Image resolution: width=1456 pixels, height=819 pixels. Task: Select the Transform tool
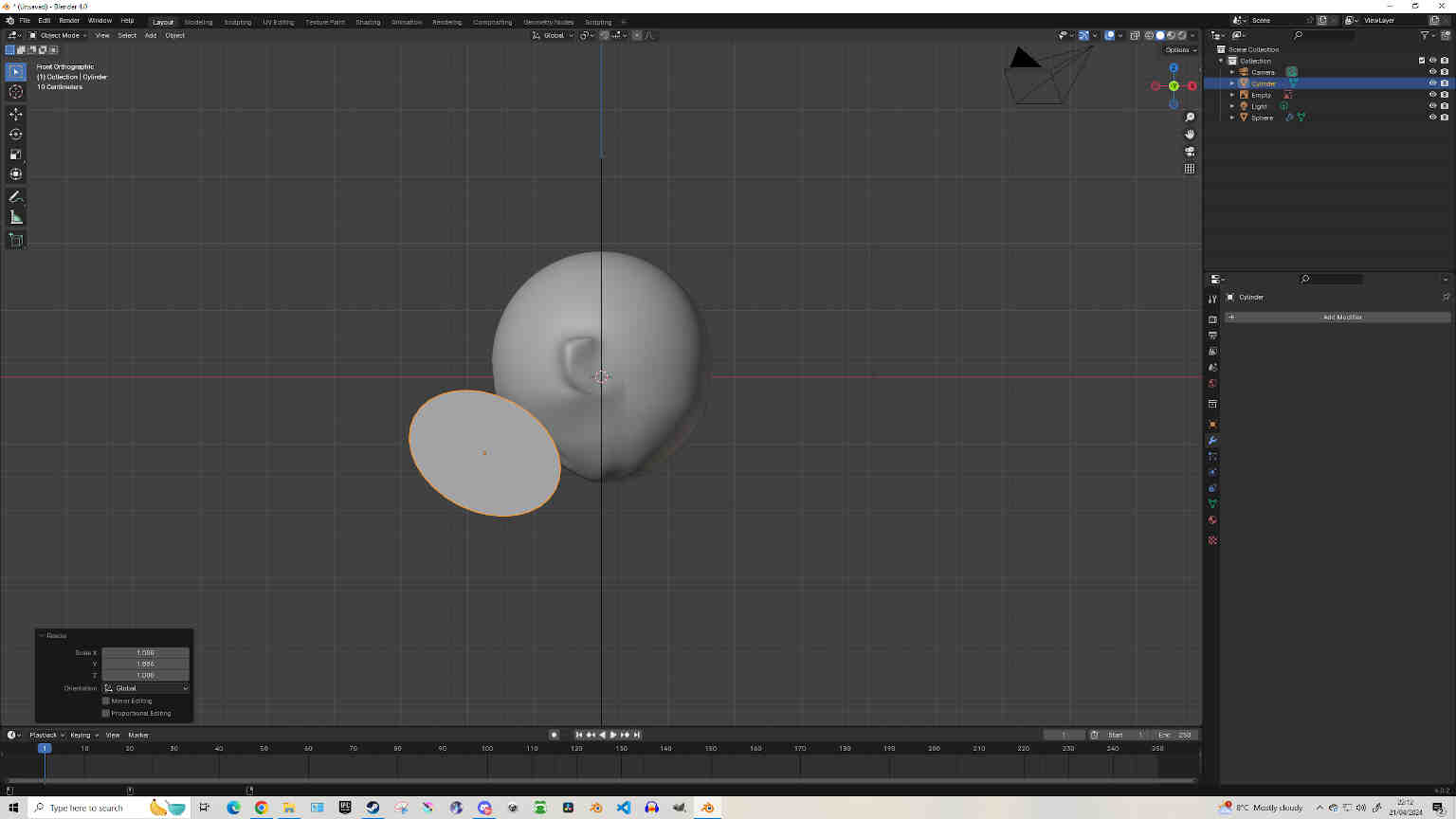(16, 174)
